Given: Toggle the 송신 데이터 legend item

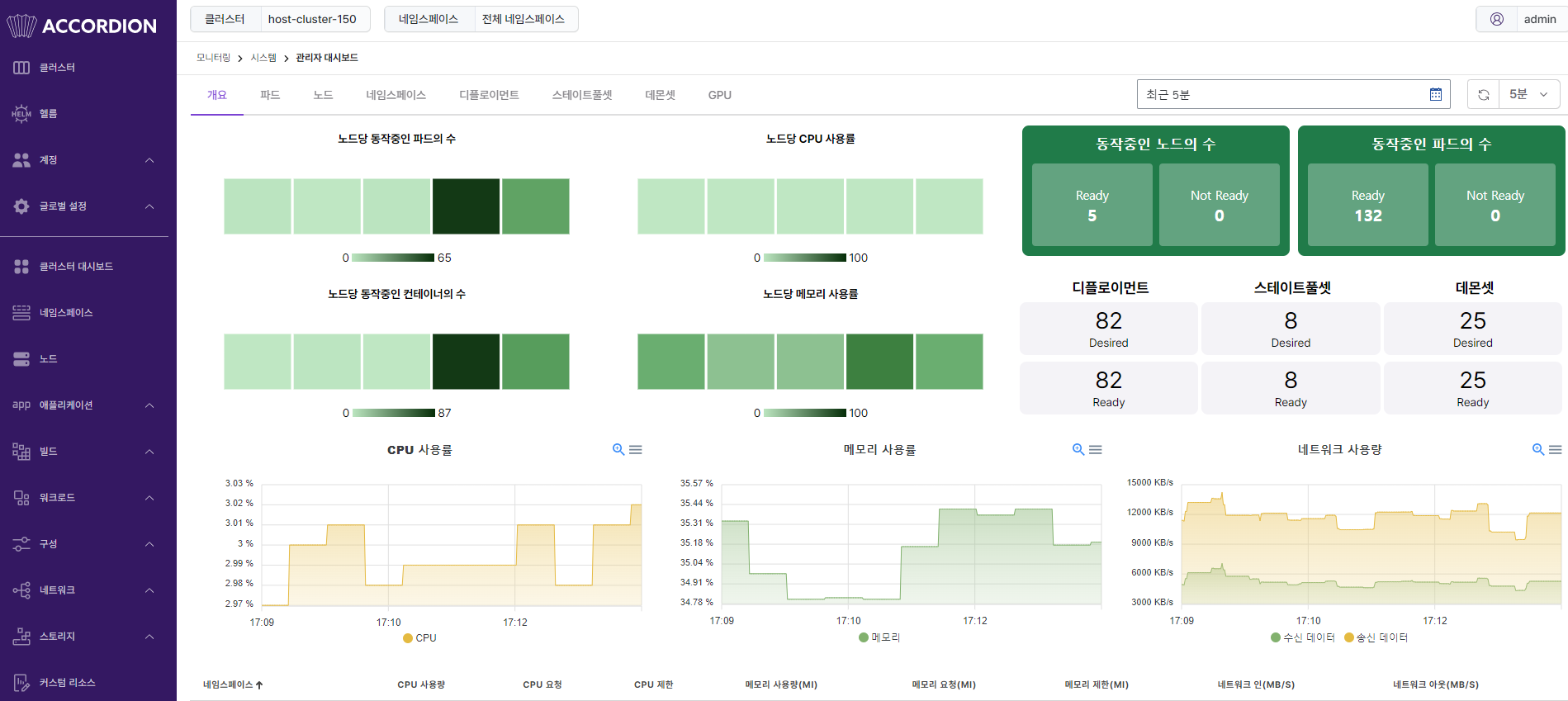Looking at the screenshot, I should pyautogui.click(x=1376, y=637).
